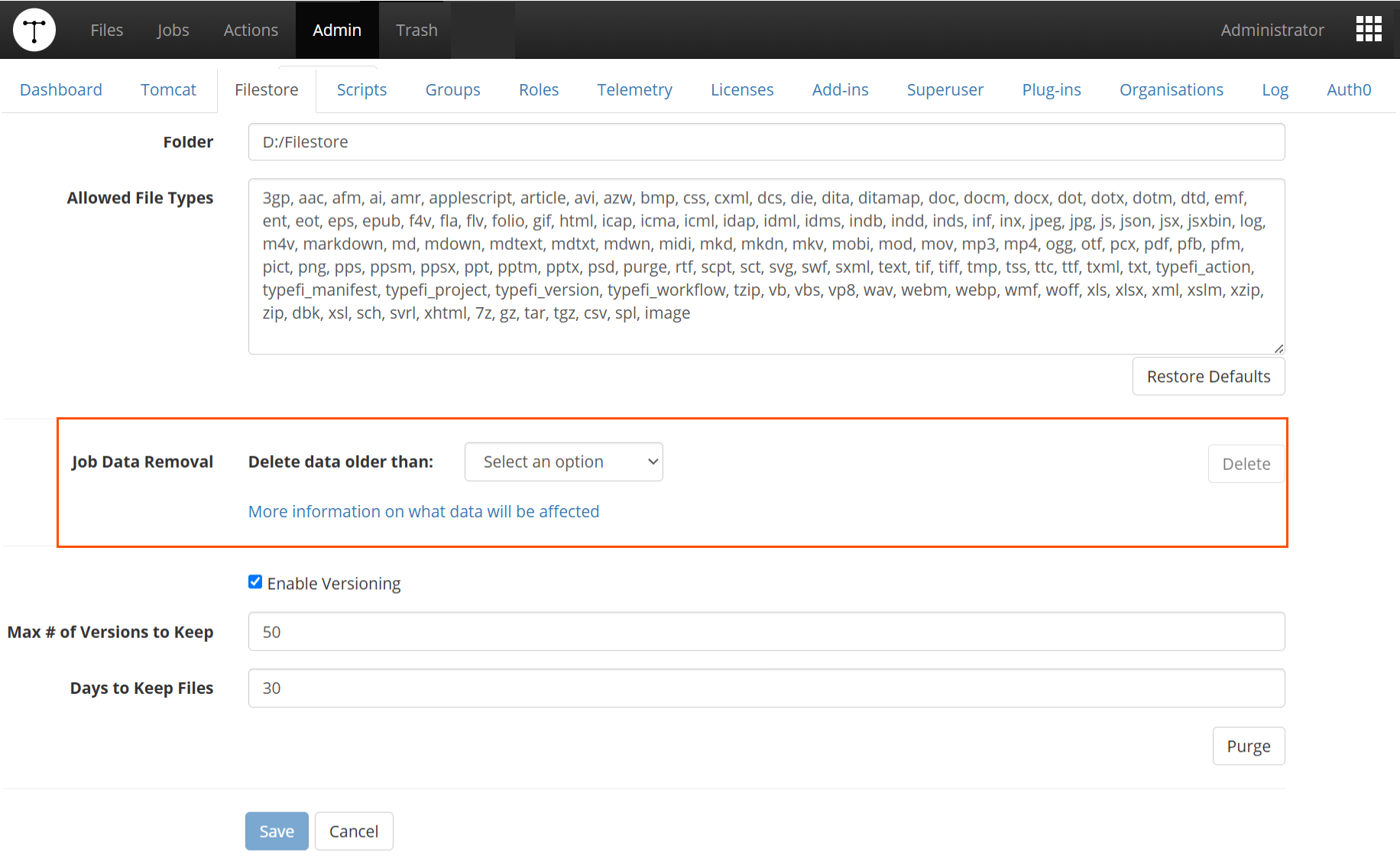Viewport: 1400px width, 865px height.
Task: Disable the Enable Versioning checkbox
Action: (254, 582)
